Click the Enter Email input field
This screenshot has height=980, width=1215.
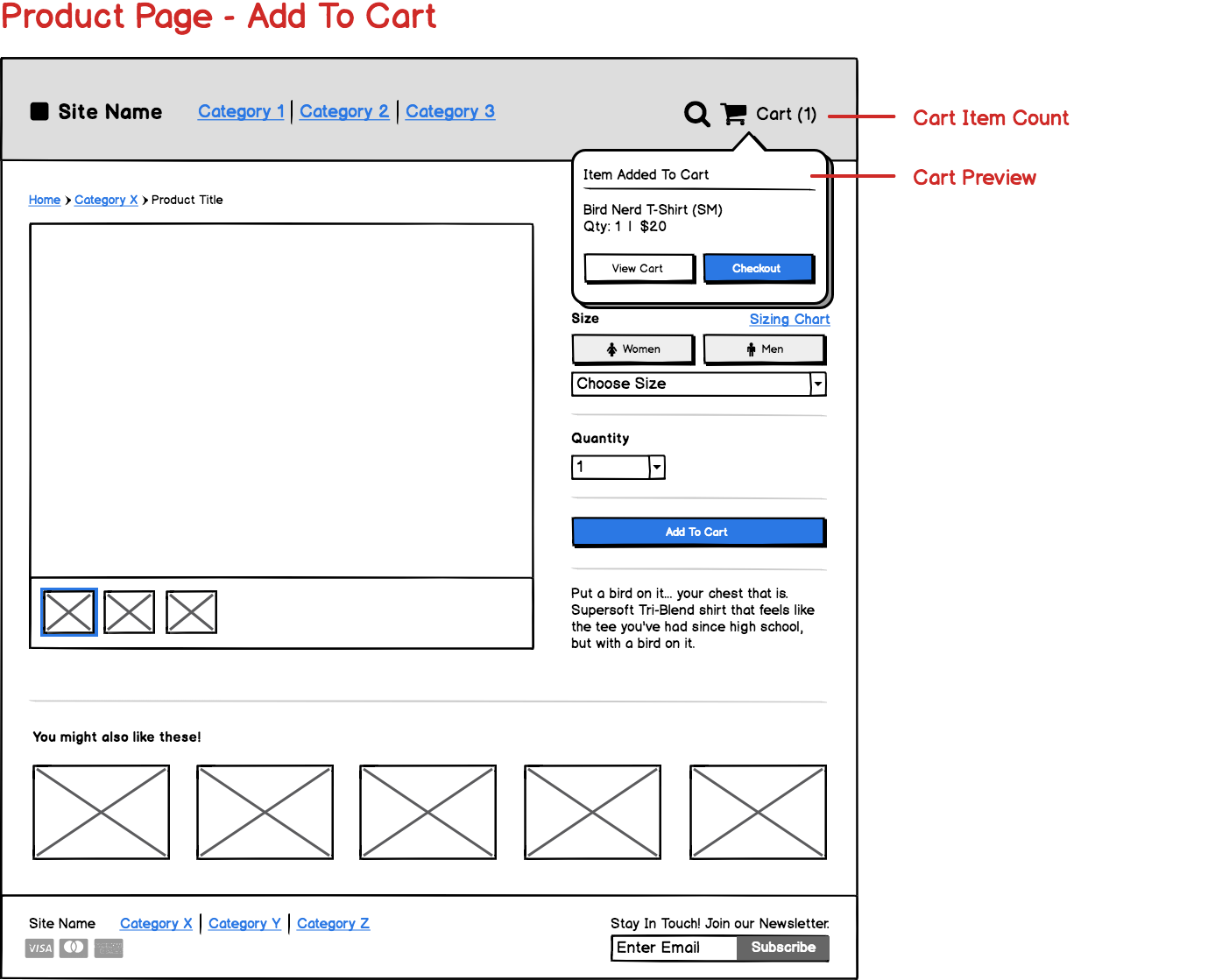[x=674, y=948]
